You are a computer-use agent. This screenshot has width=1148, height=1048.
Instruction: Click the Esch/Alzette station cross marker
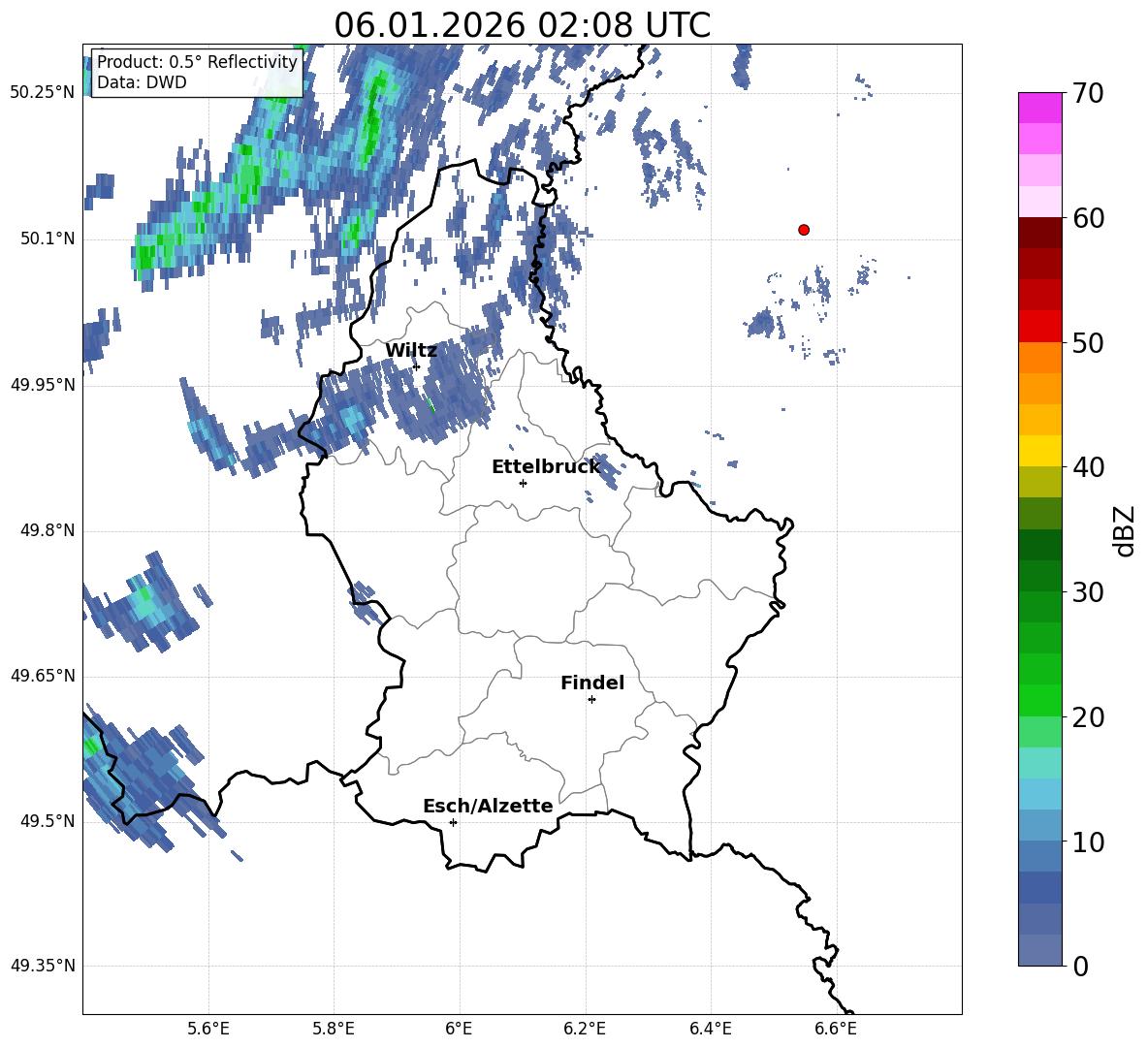click(x=453, y=822)
